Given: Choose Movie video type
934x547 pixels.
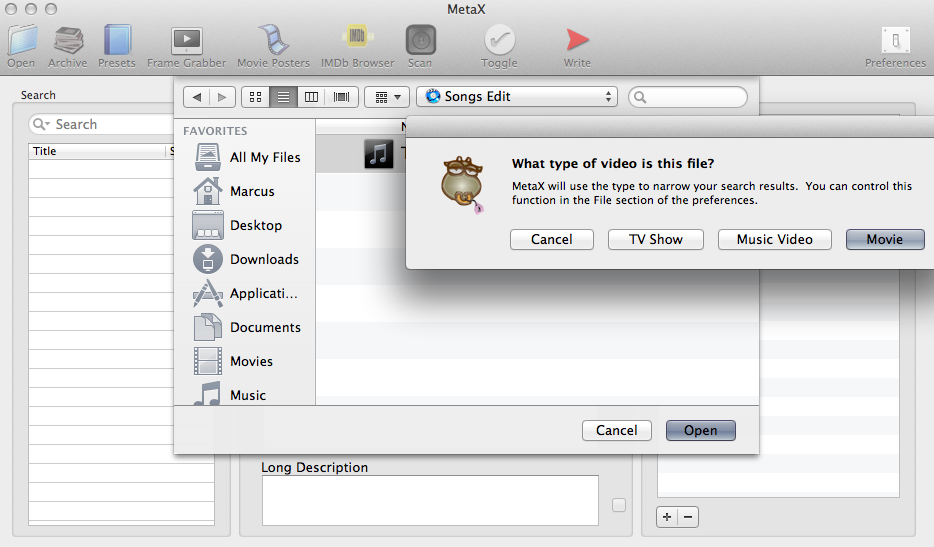Looking at the screenshot, I should 885,240.
